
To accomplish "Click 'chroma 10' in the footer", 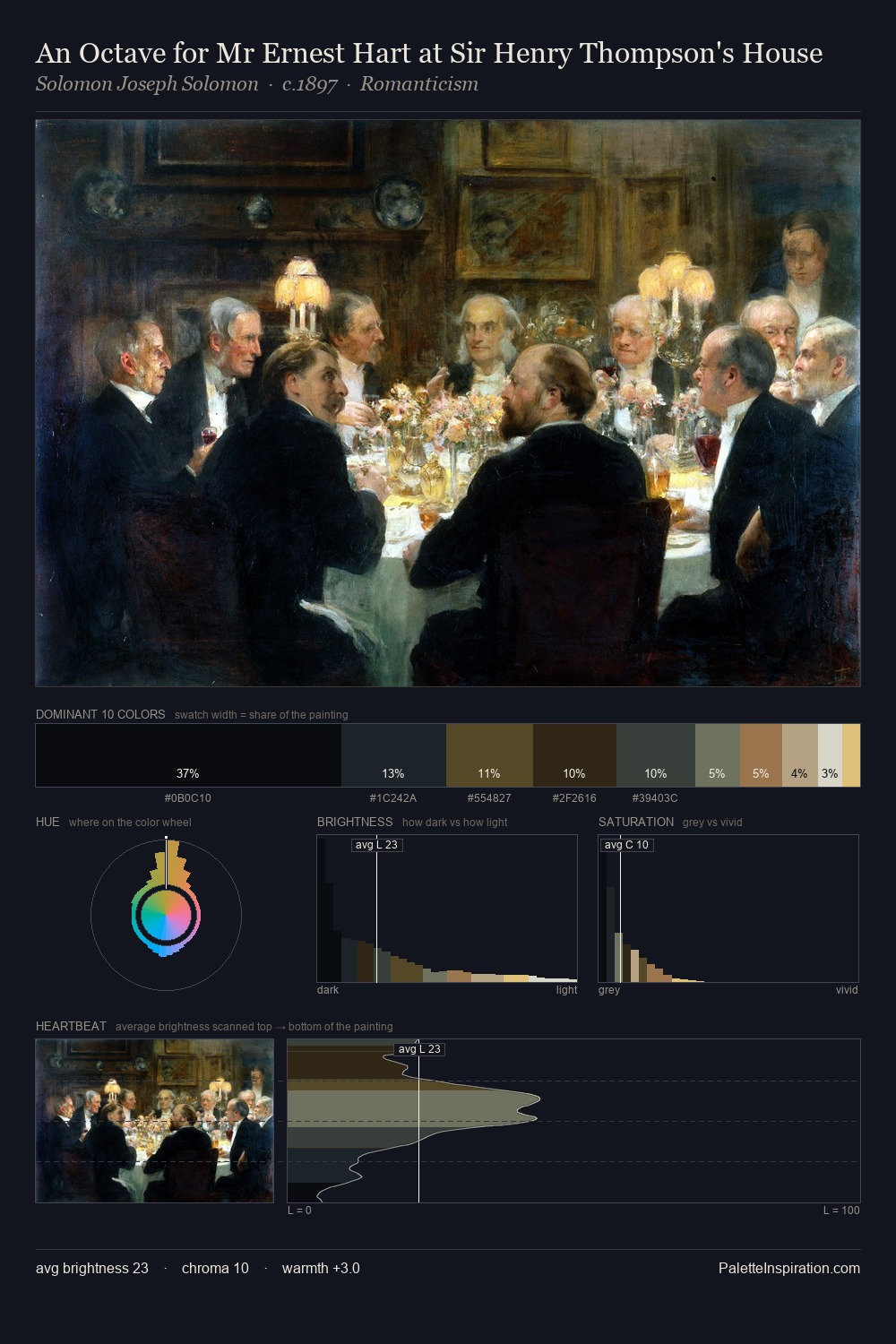I will [x=215, y=1268].
